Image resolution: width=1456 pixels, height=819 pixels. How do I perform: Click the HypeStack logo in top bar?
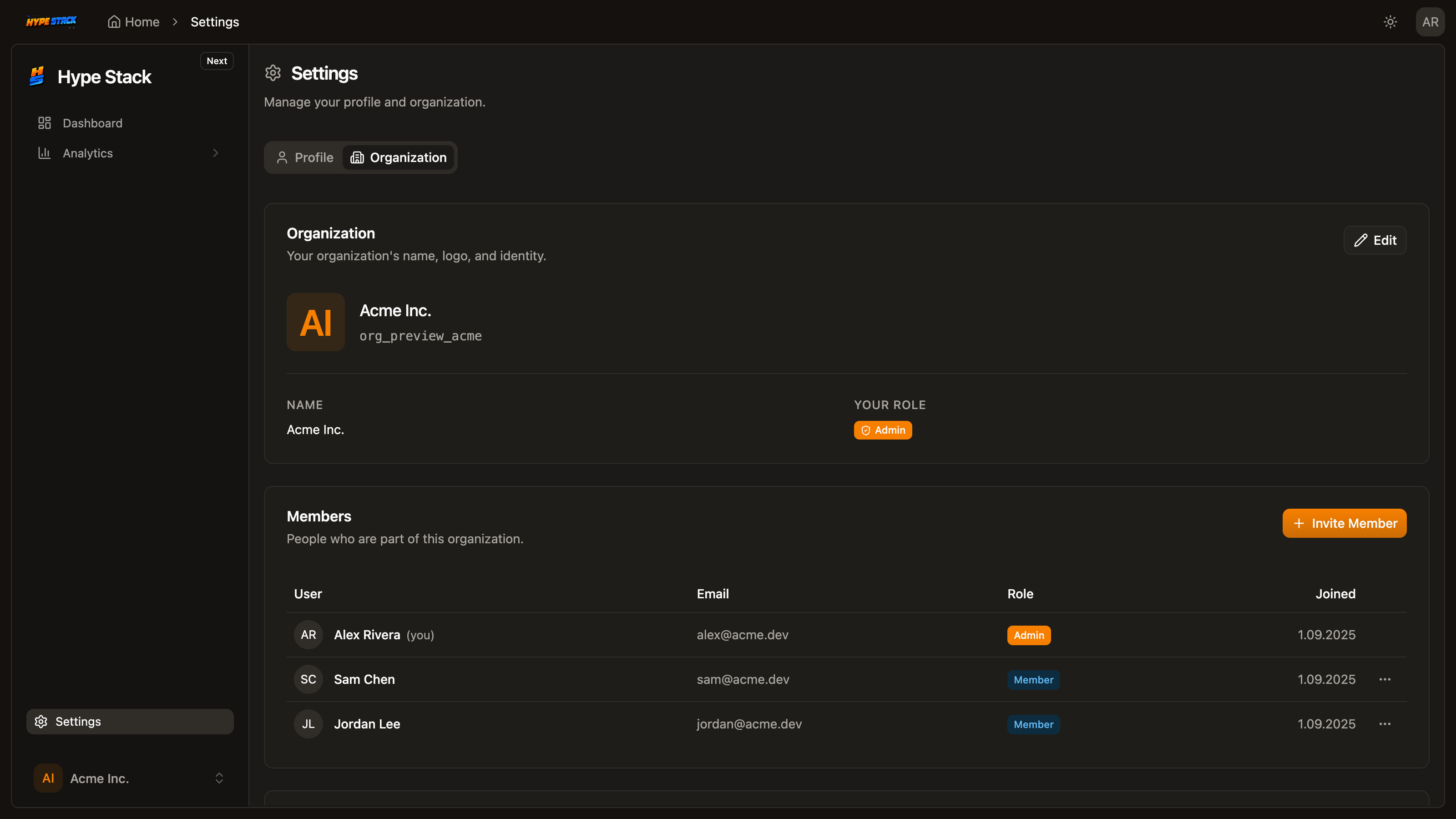(x=51, y=21)
